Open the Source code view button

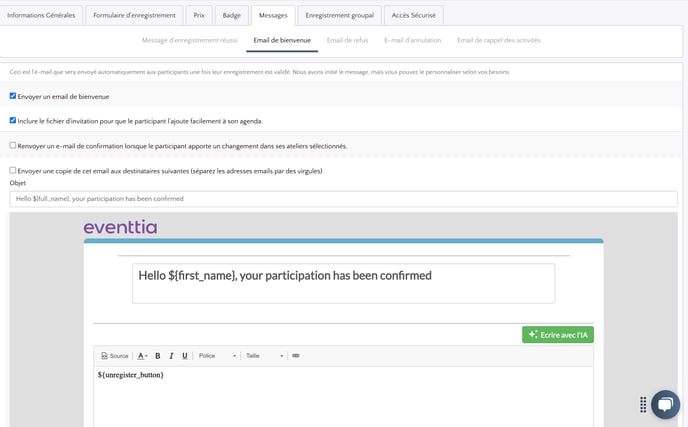pos(115,356)
